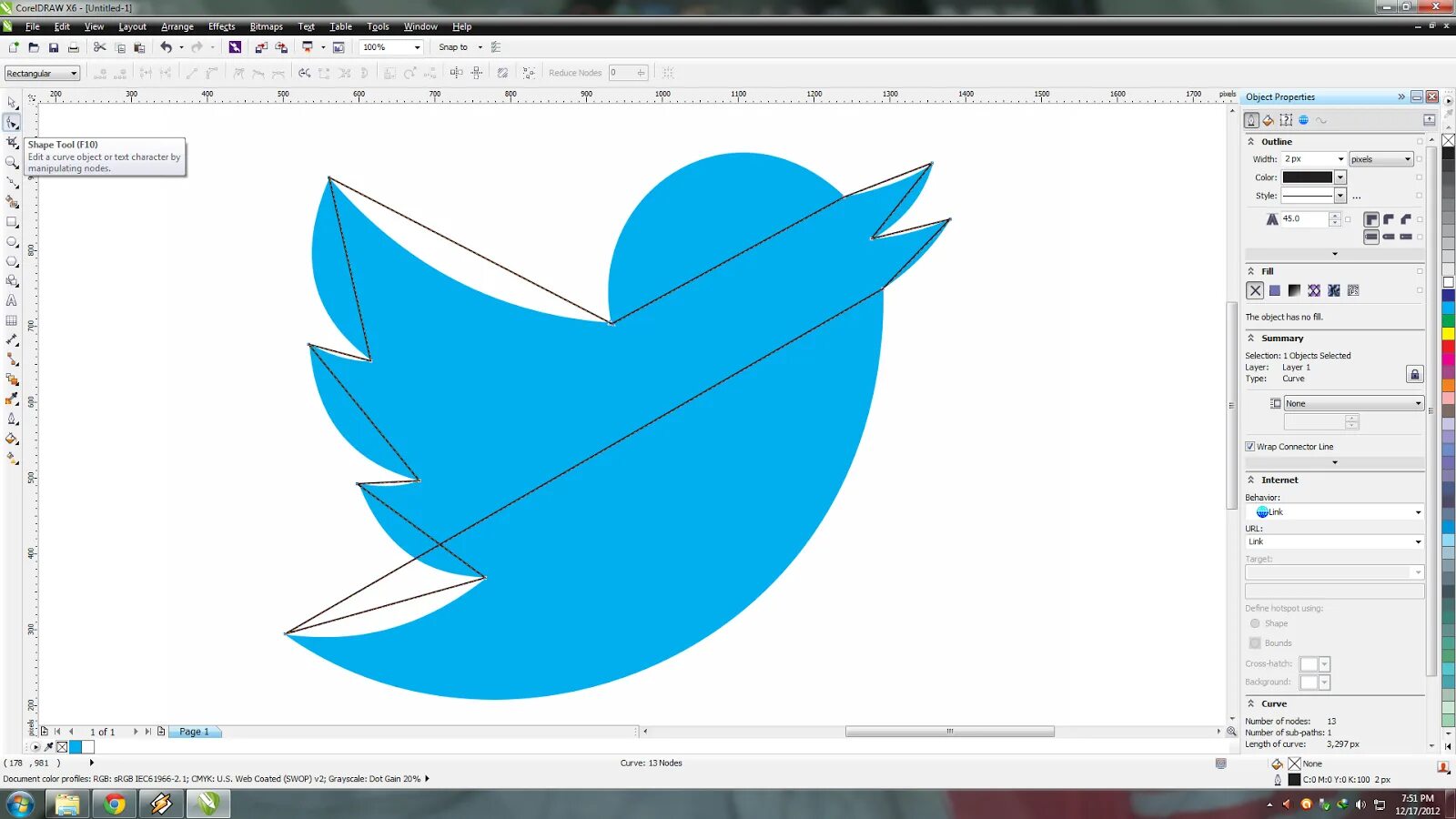Enable the Wrap Connector Line checkbox
1456x819 pixels.
pyautogui.click(x=1250, y=446)
